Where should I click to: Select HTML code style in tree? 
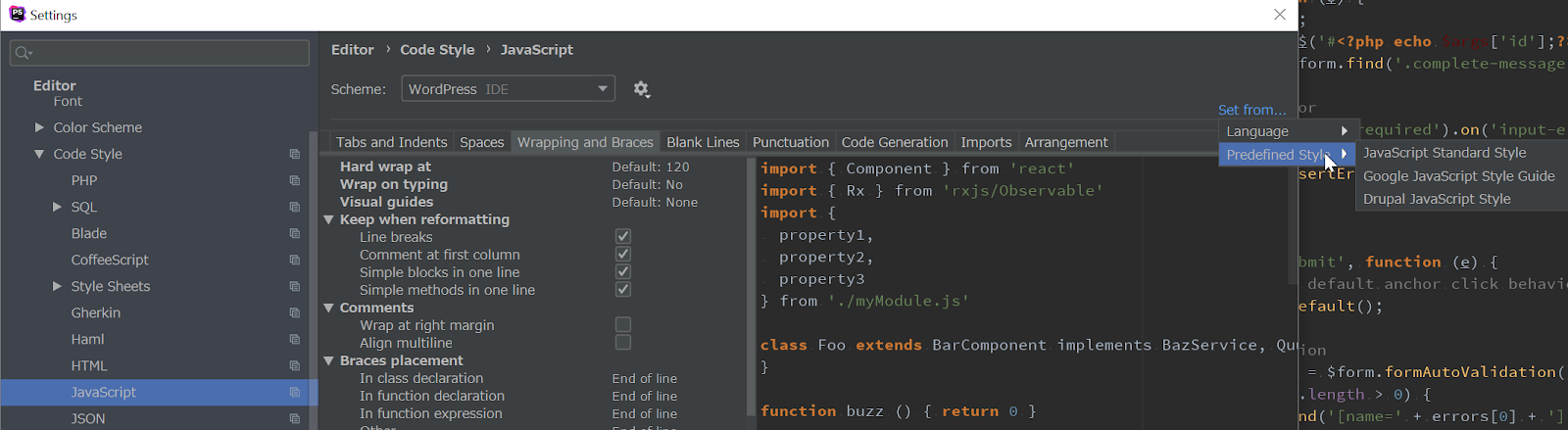coord(89,365)
